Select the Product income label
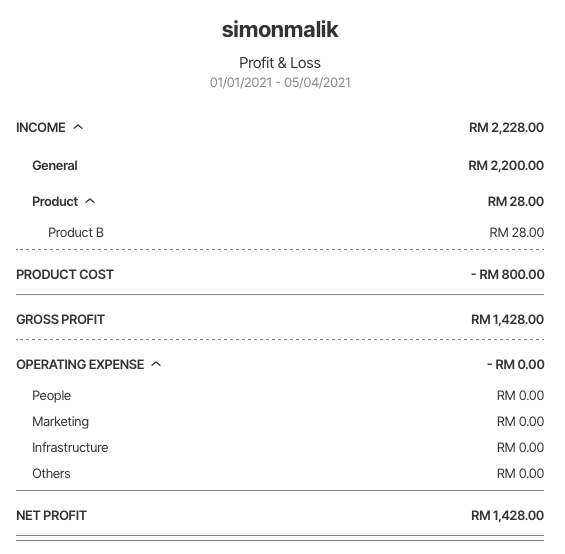 click(55, 201)
